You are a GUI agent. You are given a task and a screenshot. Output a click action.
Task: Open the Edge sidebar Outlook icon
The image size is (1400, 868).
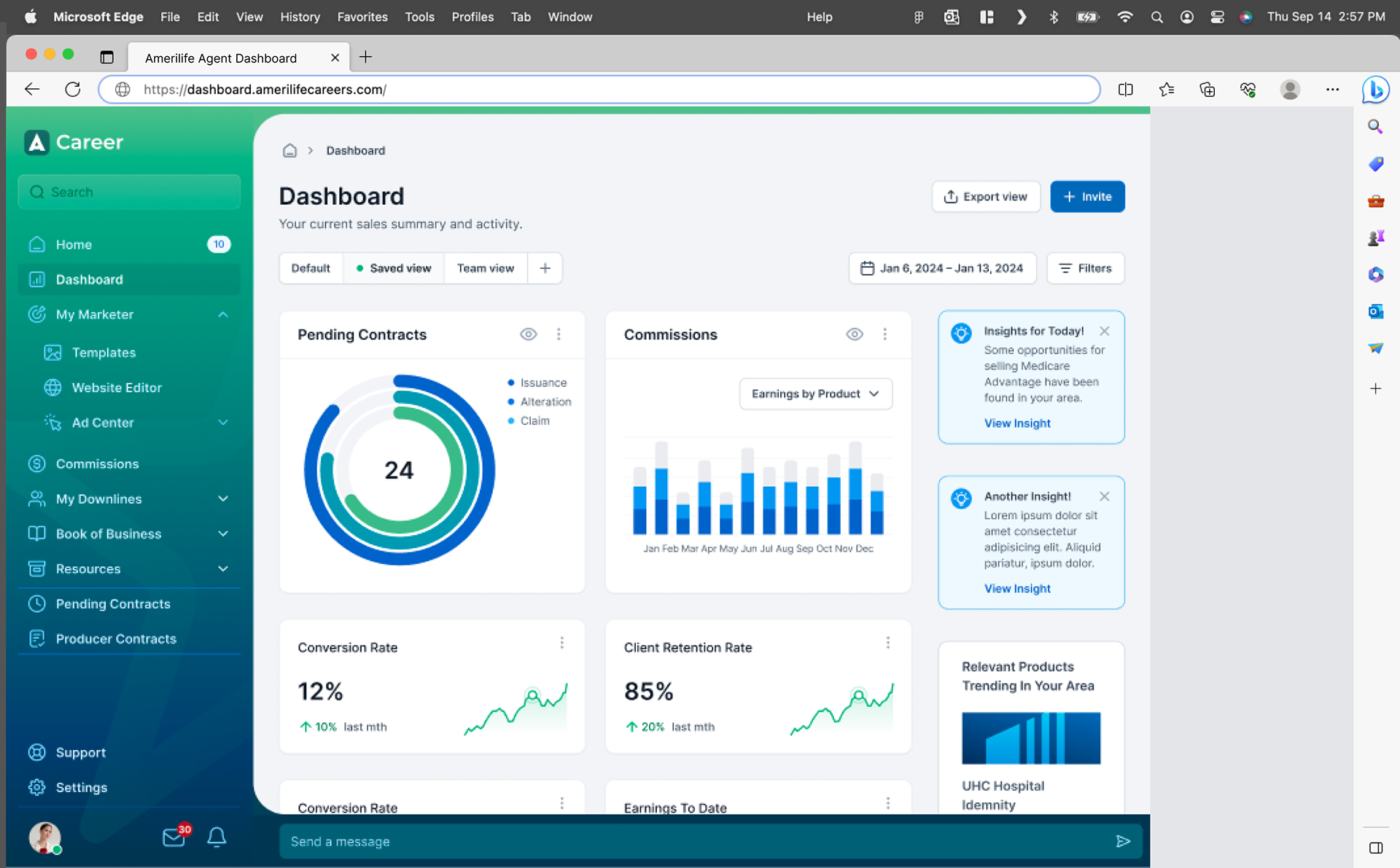[x=1375, y=311]
